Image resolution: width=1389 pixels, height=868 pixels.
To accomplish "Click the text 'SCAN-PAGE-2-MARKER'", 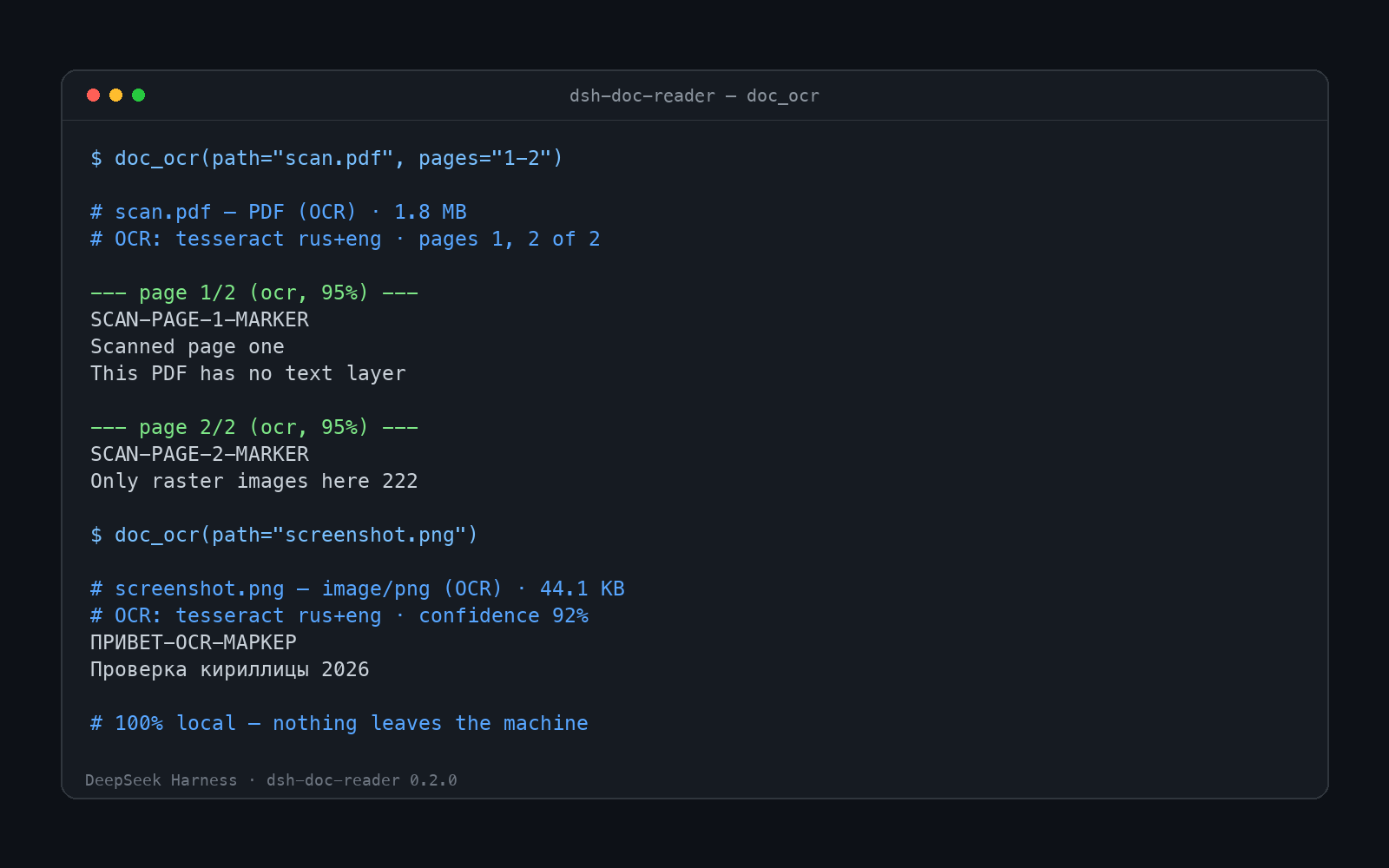I will (x=200, y=454).
